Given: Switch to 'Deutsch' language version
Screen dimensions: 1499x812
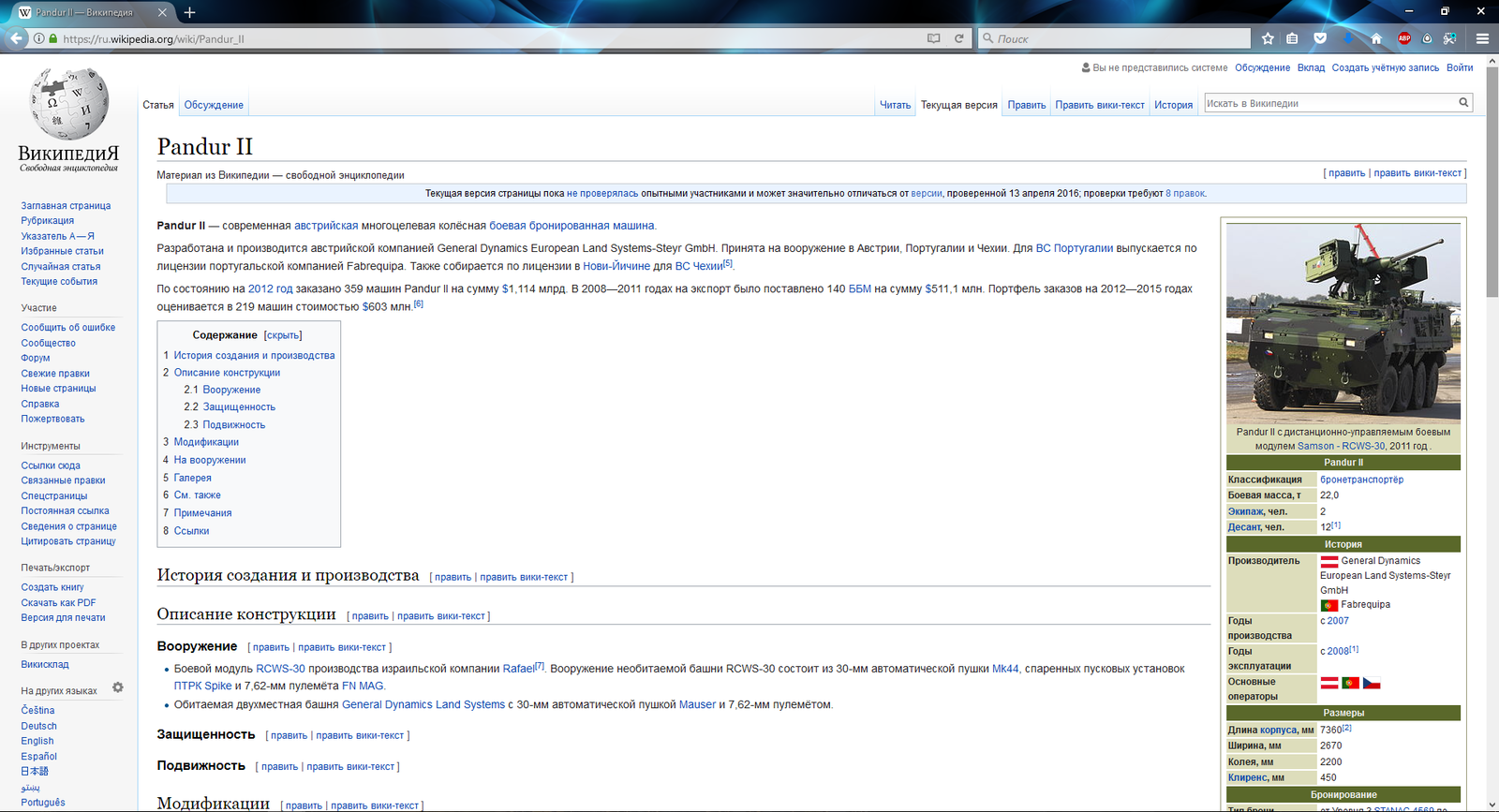Looking at the screenshot, I should [38, 726].
